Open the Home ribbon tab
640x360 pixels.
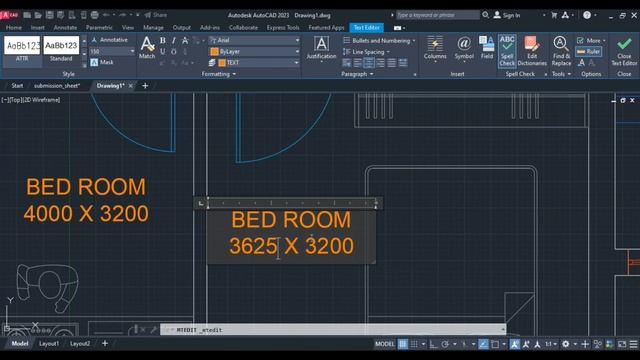tap(14, 27)
